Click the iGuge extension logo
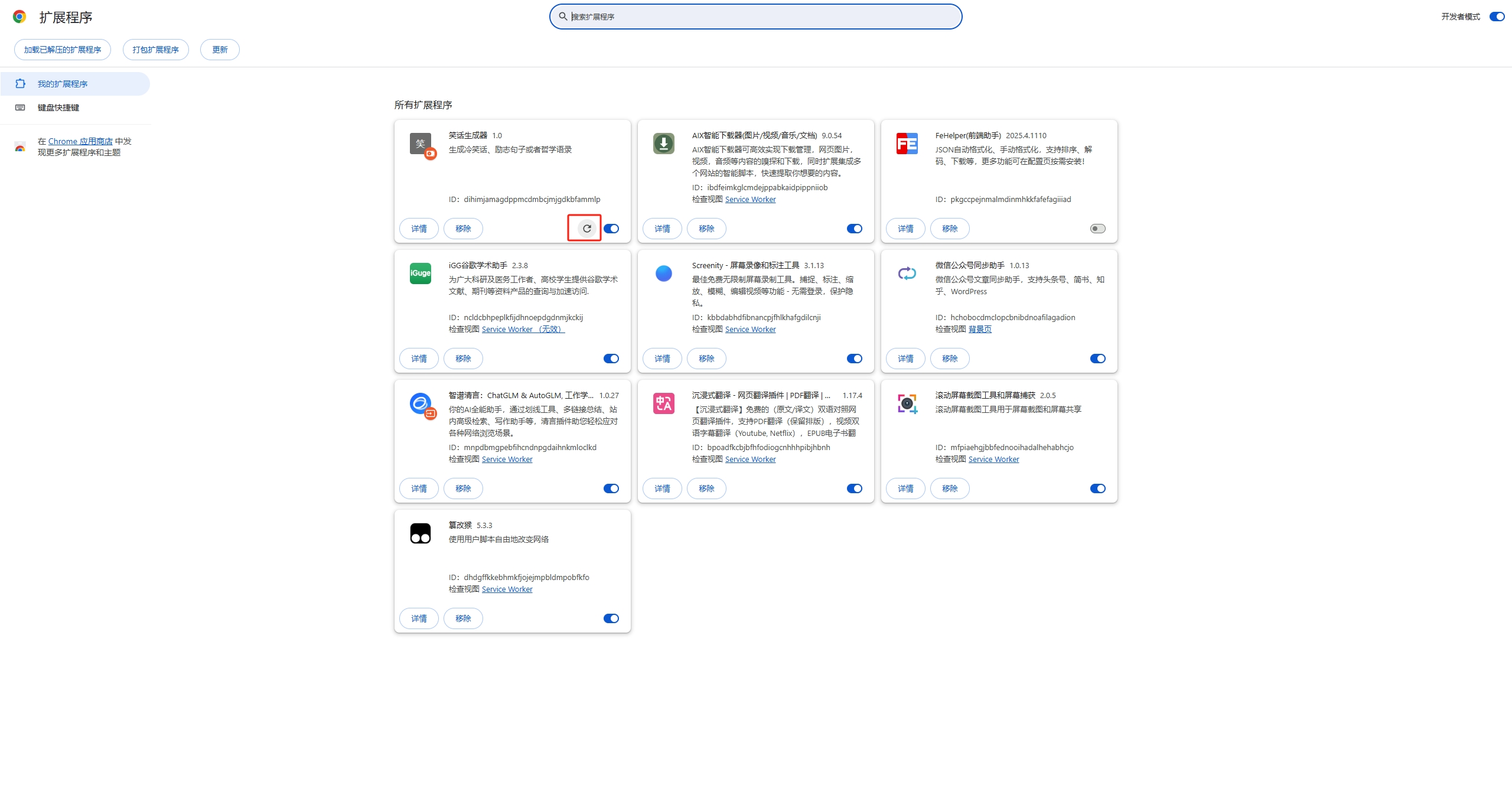 click(x=420, y=273)
